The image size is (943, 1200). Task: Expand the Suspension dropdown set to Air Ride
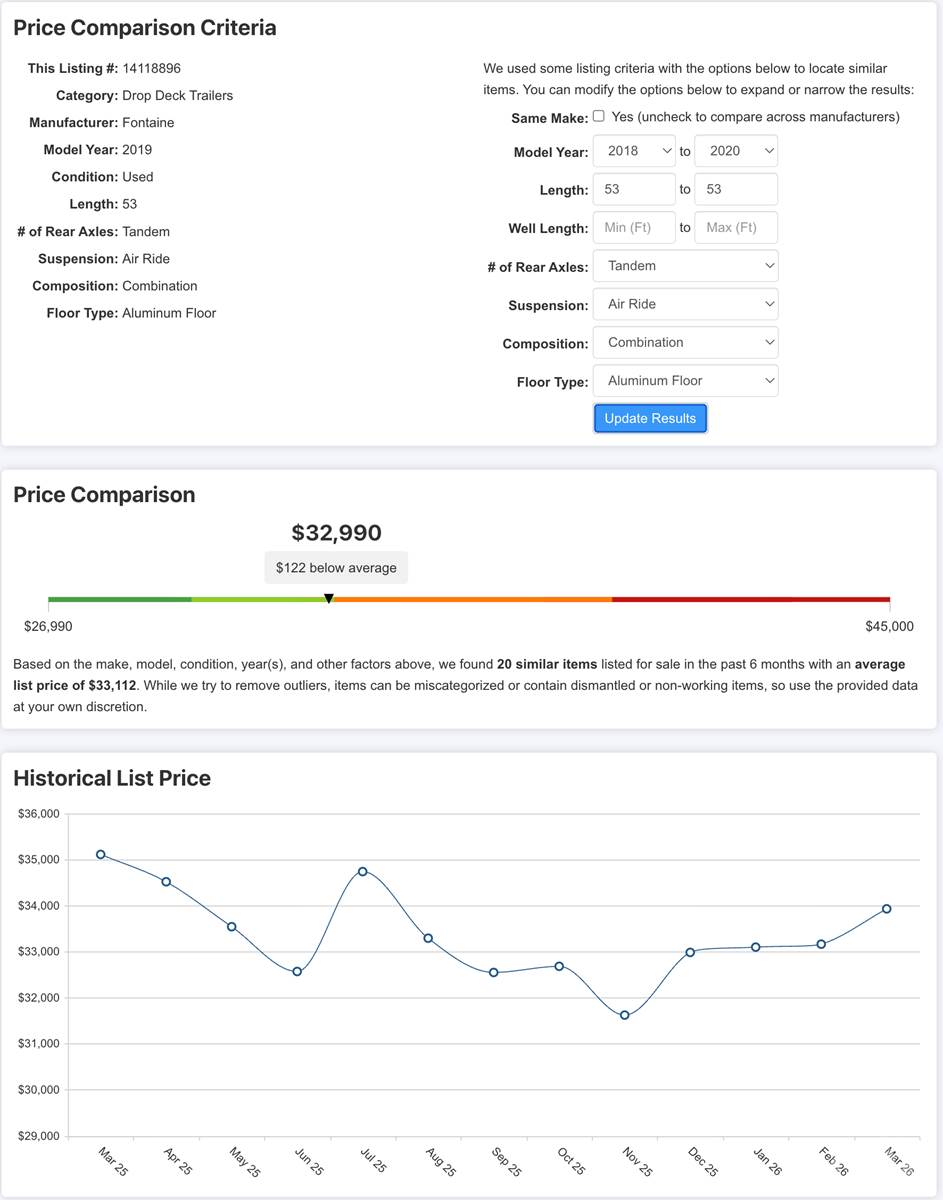pyautogui.click(x=685, y=304)
